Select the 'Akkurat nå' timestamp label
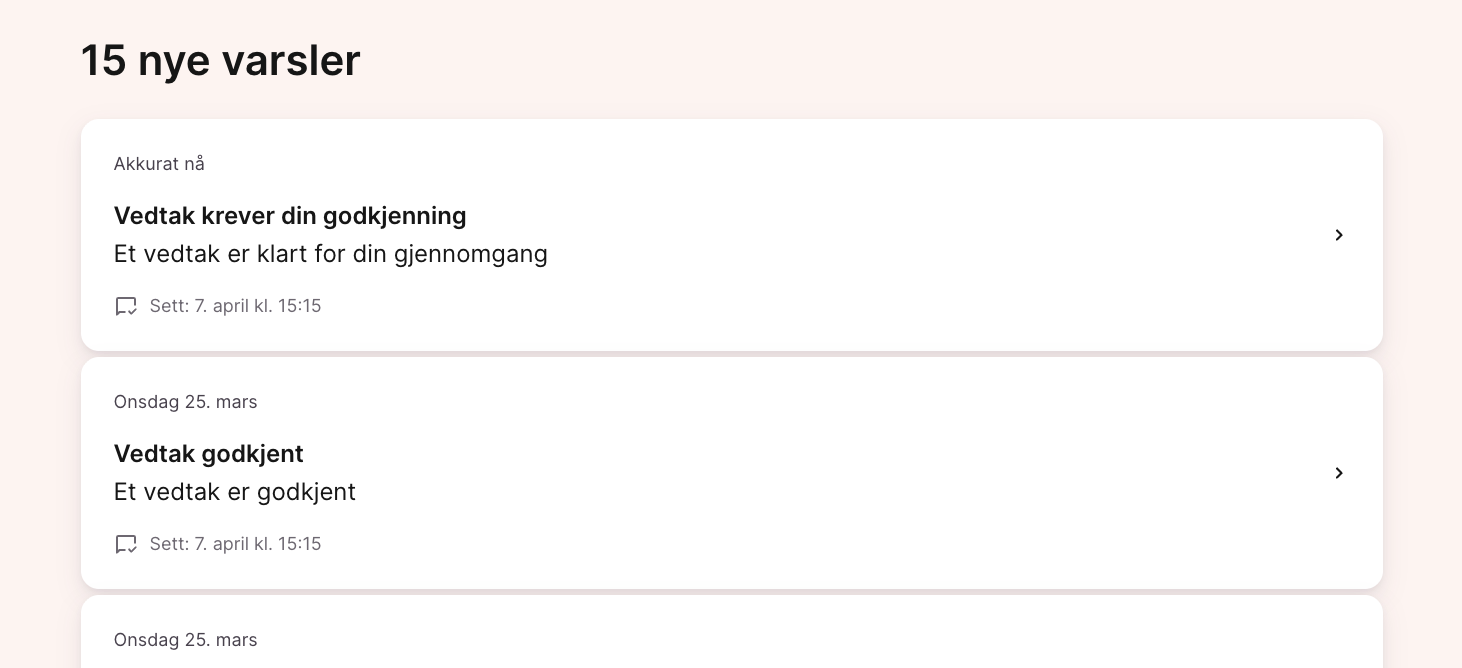The image size is (1462, 668). tap(159, 164)
